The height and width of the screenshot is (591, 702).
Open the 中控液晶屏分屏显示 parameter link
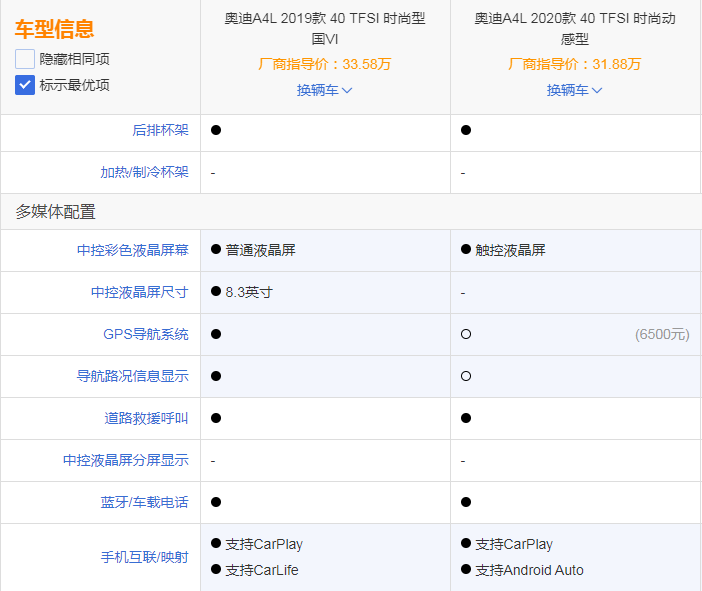click(126, 460)
